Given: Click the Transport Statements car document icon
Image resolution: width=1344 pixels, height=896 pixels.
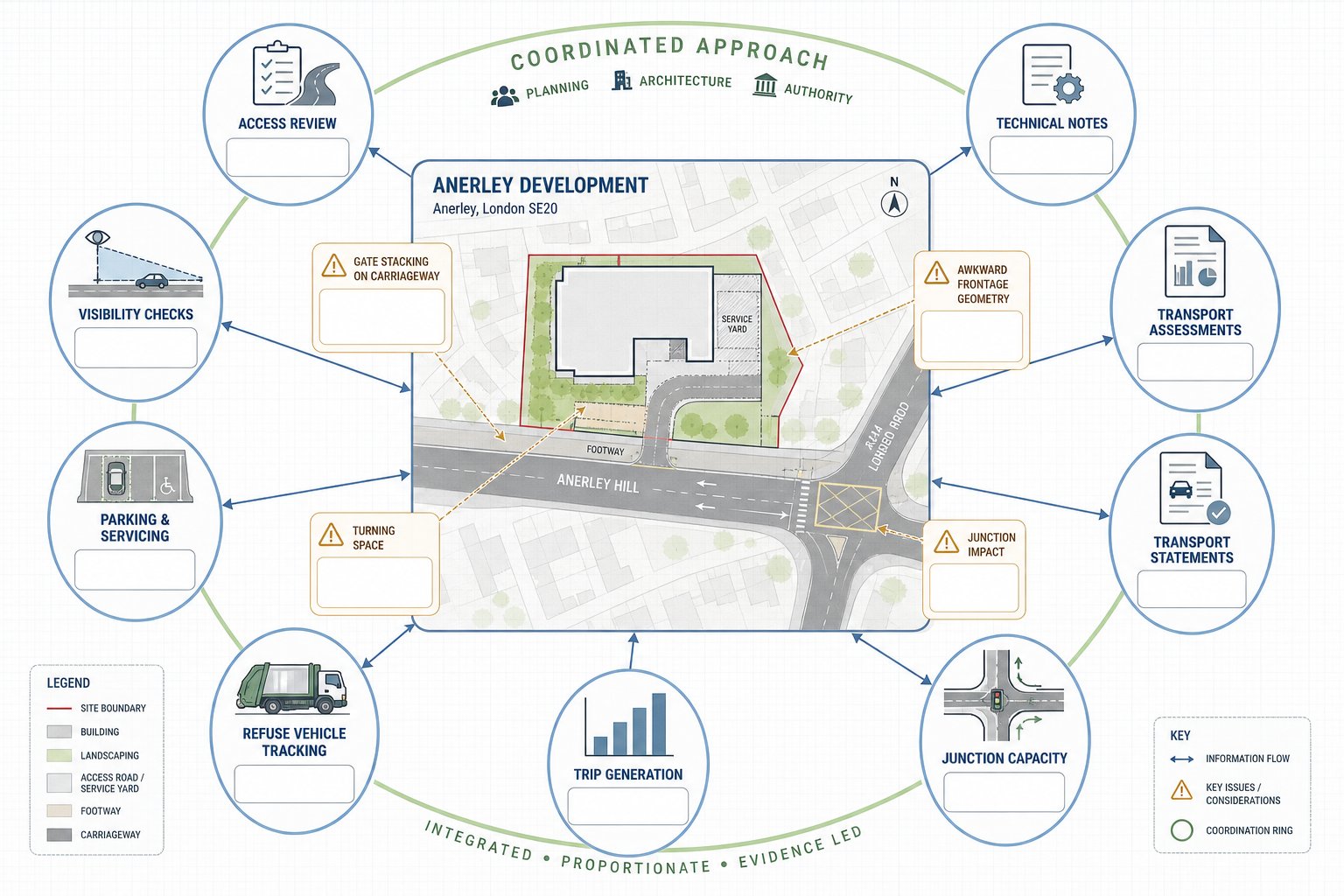Looking at the screenshot, I should pyautogui.click(x=1194, y=488).
